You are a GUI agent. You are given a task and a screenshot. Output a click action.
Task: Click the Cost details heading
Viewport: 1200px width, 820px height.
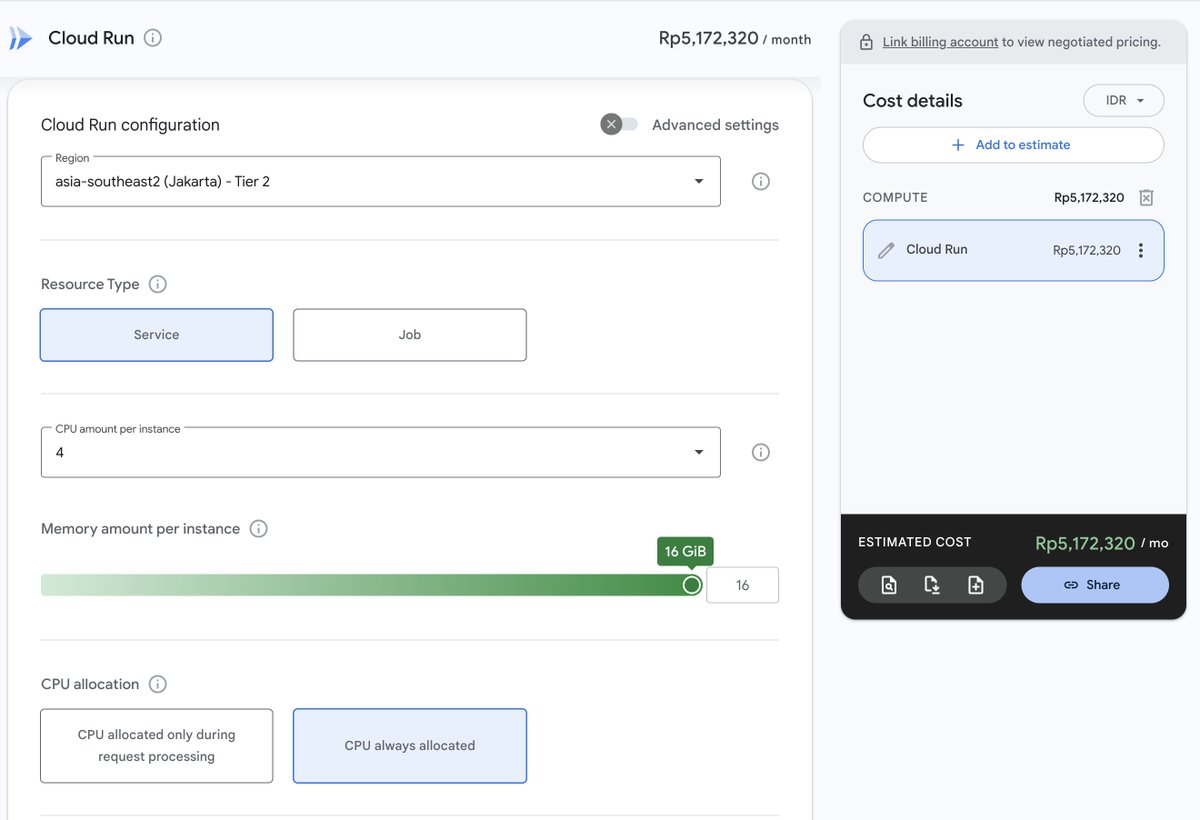(912, 101)
